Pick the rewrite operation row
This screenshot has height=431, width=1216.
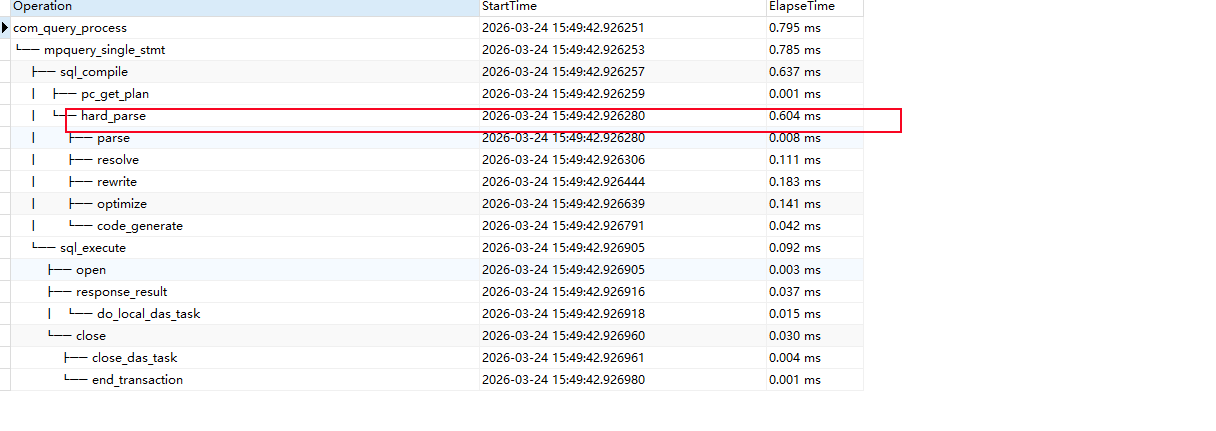coord(117,182)
